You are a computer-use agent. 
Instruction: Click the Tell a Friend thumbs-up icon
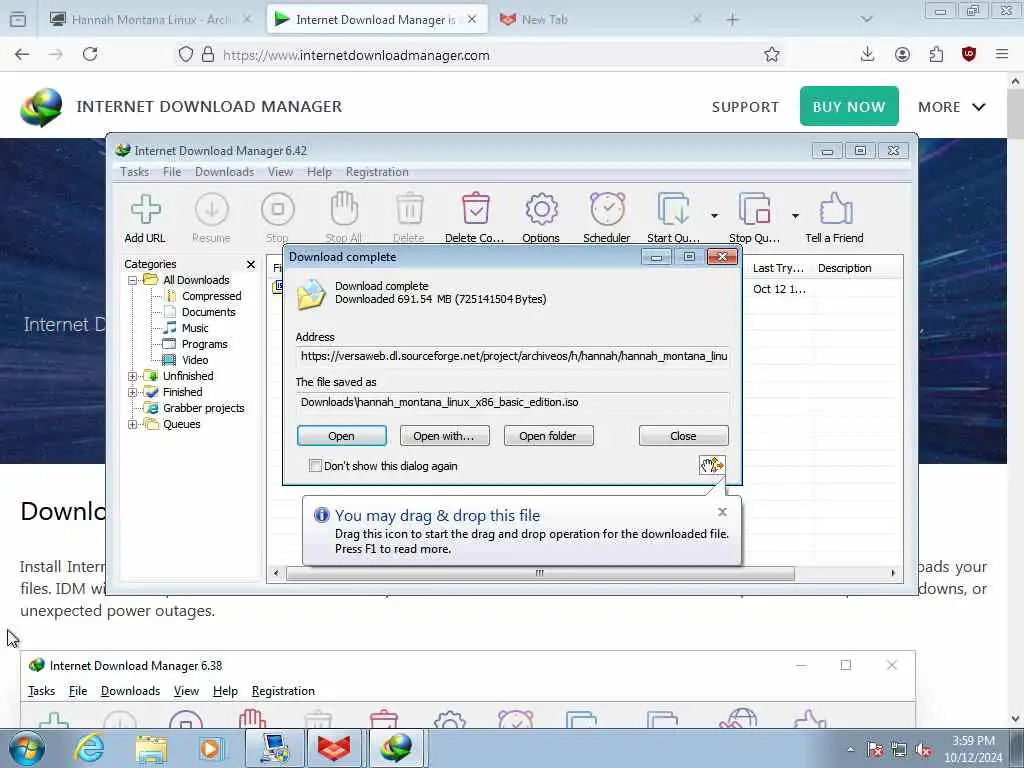pyautogui.click(x=835, y=218)
